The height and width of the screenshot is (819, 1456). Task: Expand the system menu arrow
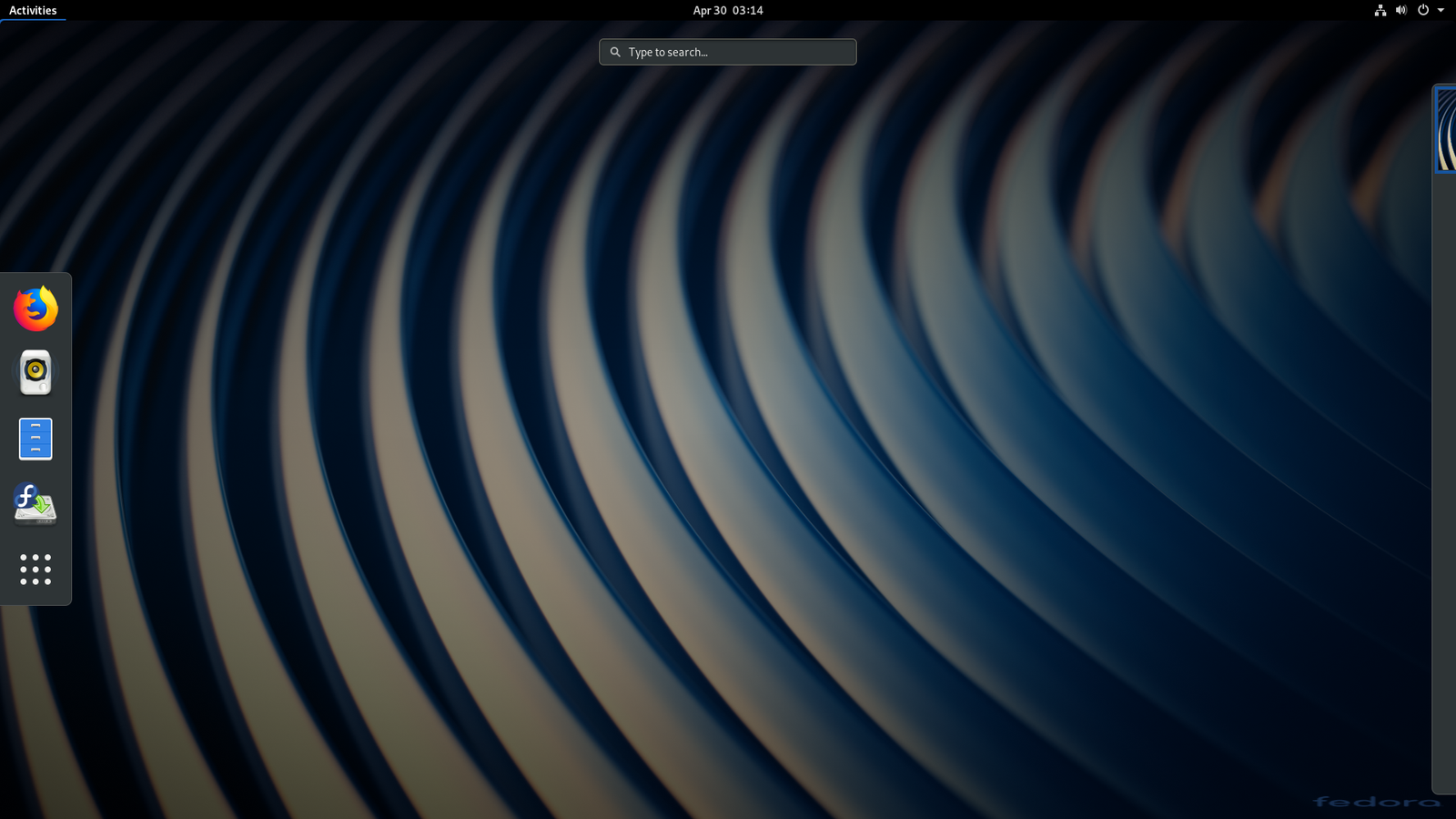point(1441,10)
